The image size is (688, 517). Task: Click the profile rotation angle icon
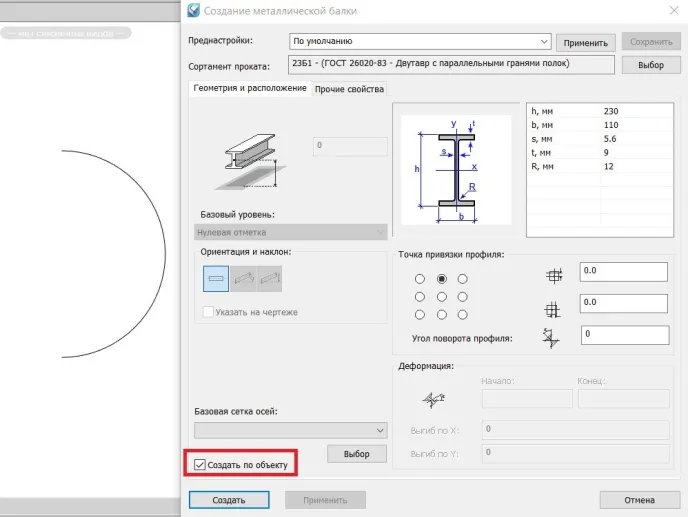coord(551,337)
